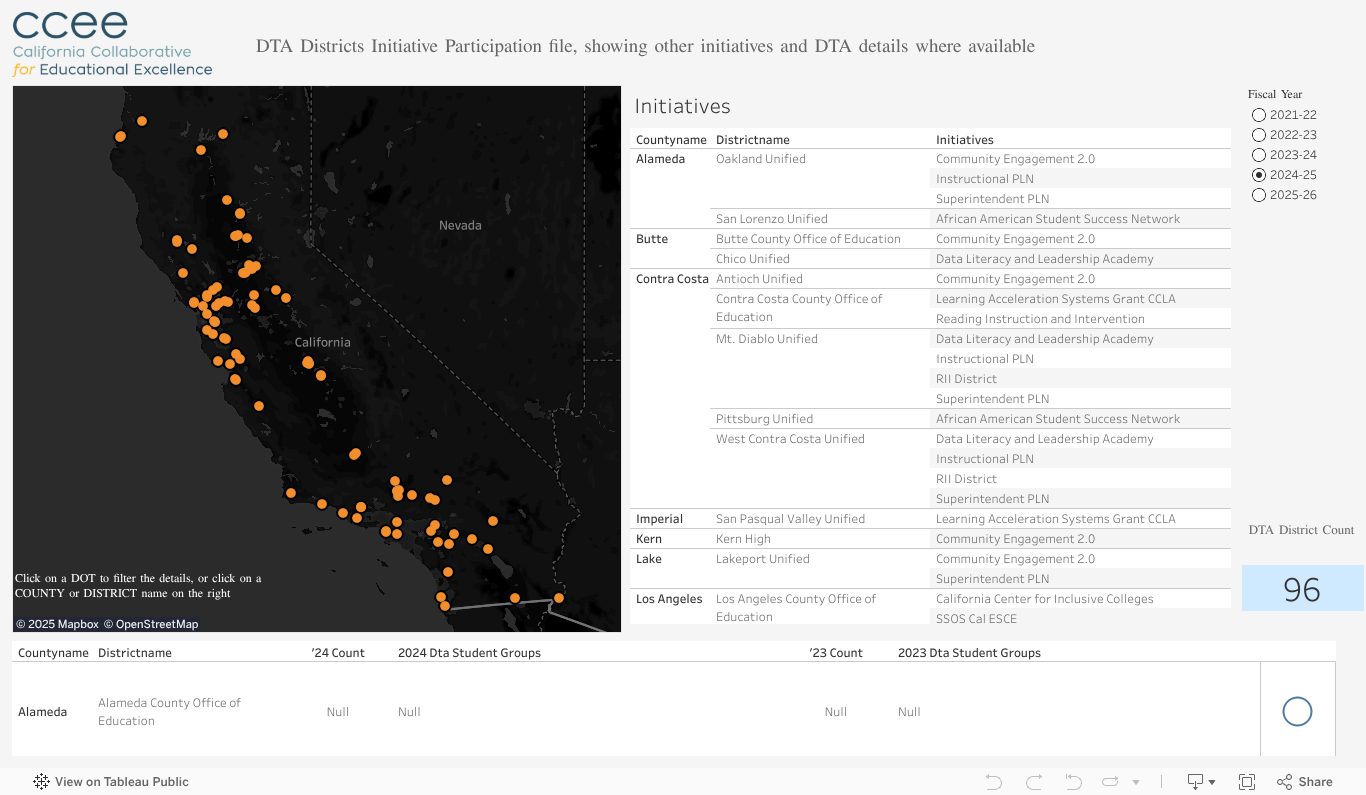Click the blue circle in details row
This screenshot has width=1366, height=795.
click(x=1297, y=712)
